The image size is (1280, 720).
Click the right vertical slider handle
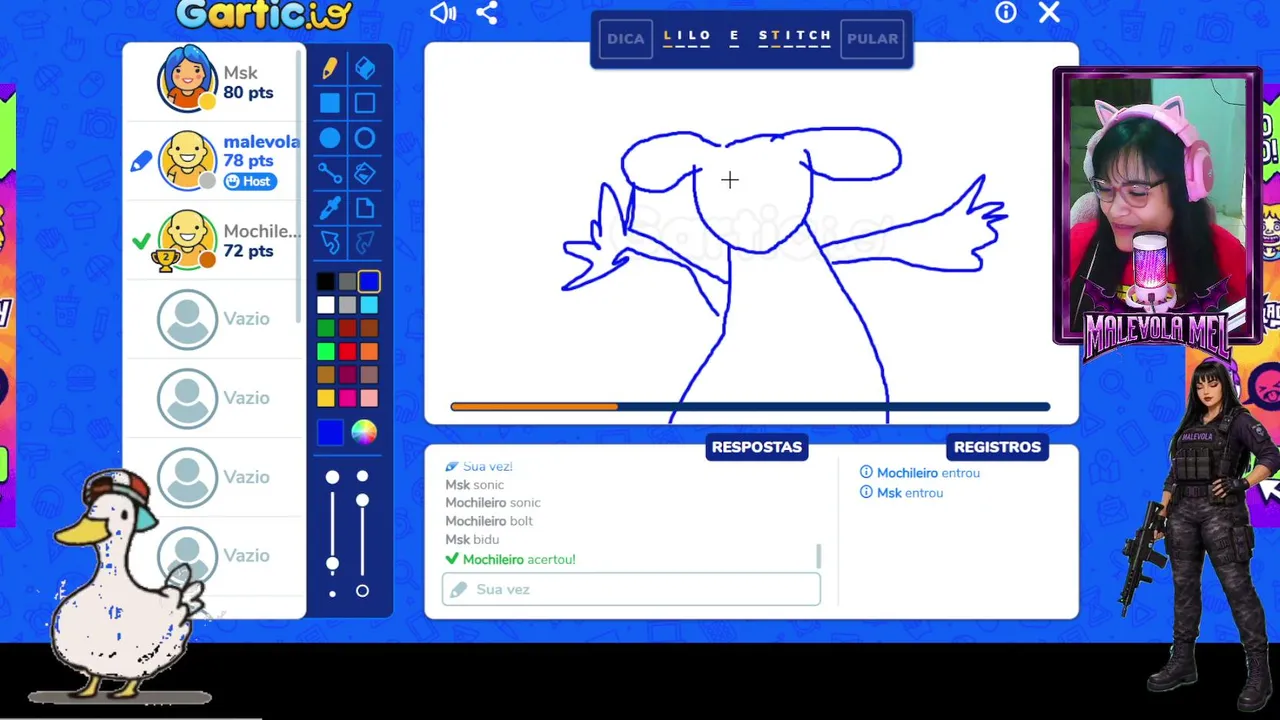click(x=362, y=500)
